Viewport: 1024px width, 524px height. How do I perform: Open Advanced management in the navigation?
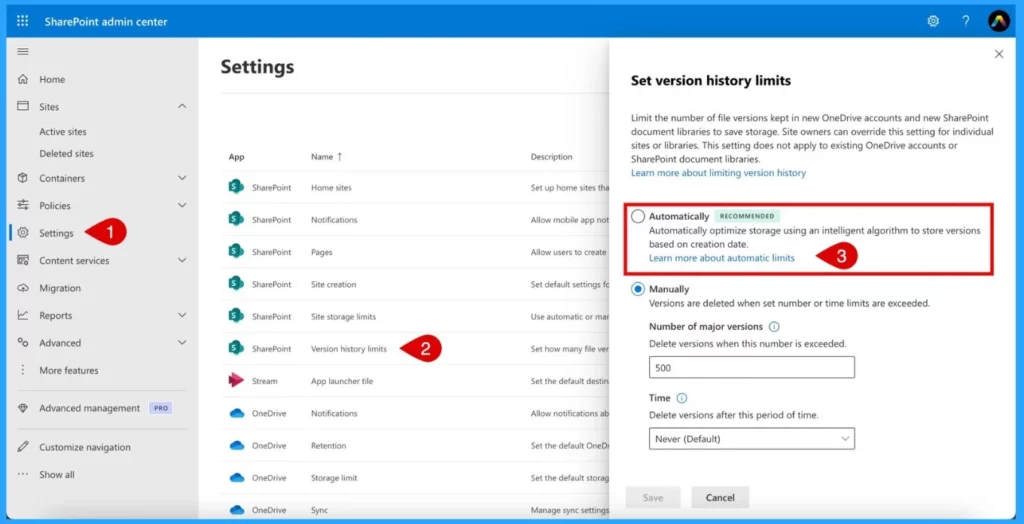pyautogui.click(x=89, y=408)
